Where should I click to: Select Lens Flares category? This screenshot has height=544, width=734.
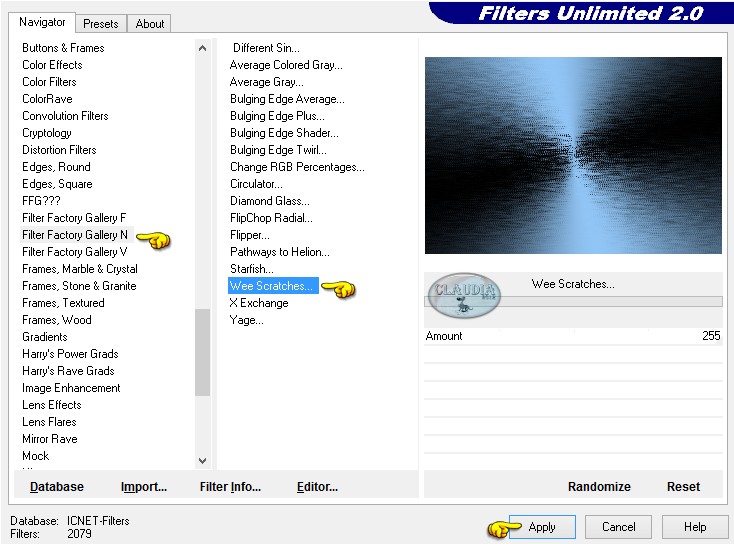pos(49,422)
